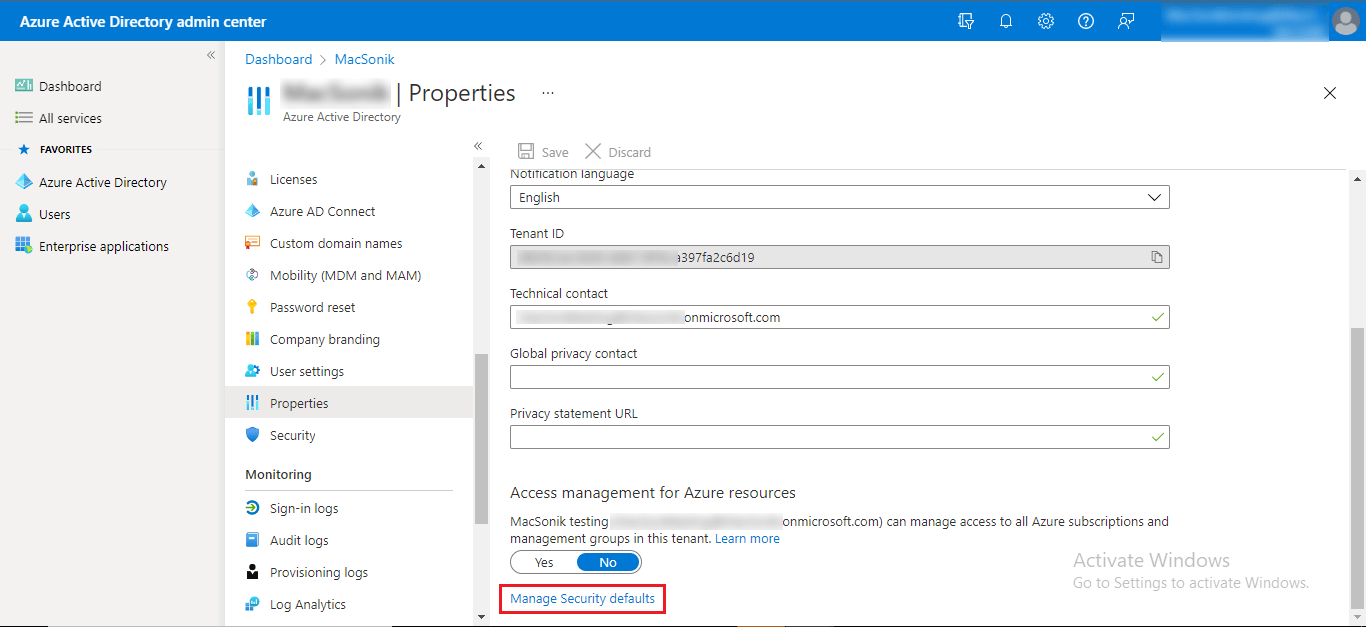The height and width of the screenshot is (627, 1366).
Task: Go to Password reset settings
Action: 312,307
